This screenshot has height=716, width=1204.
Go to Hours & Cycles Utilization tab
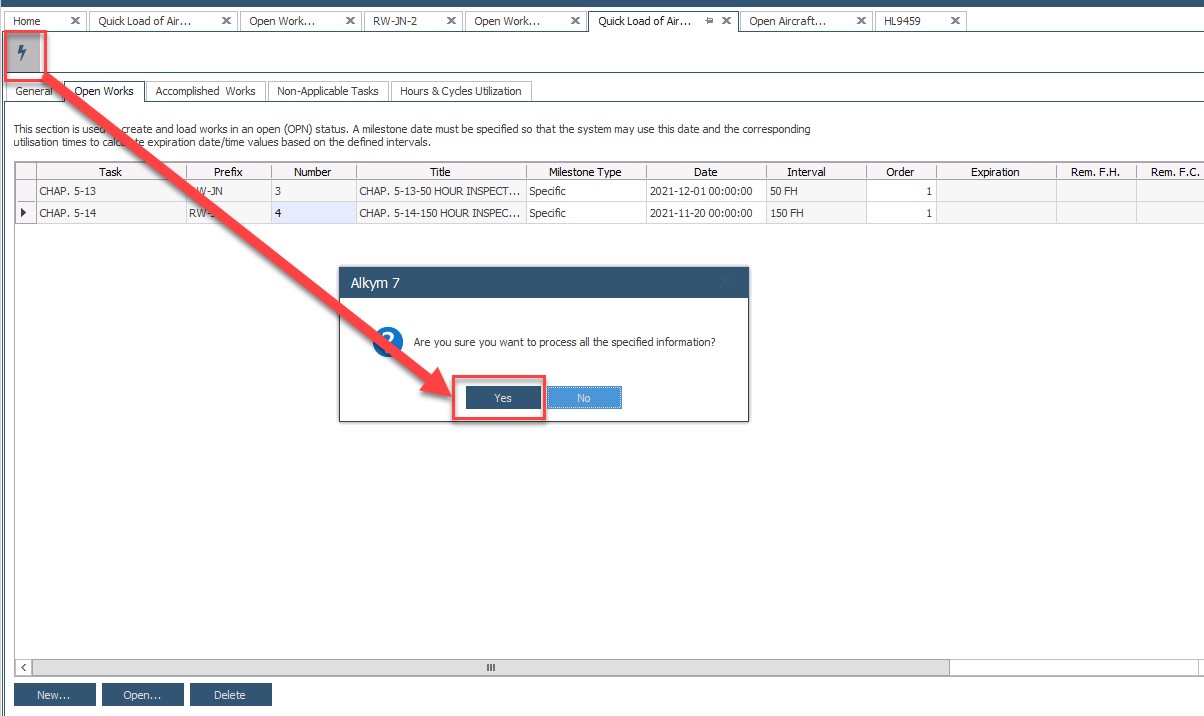tap(460, 91)
